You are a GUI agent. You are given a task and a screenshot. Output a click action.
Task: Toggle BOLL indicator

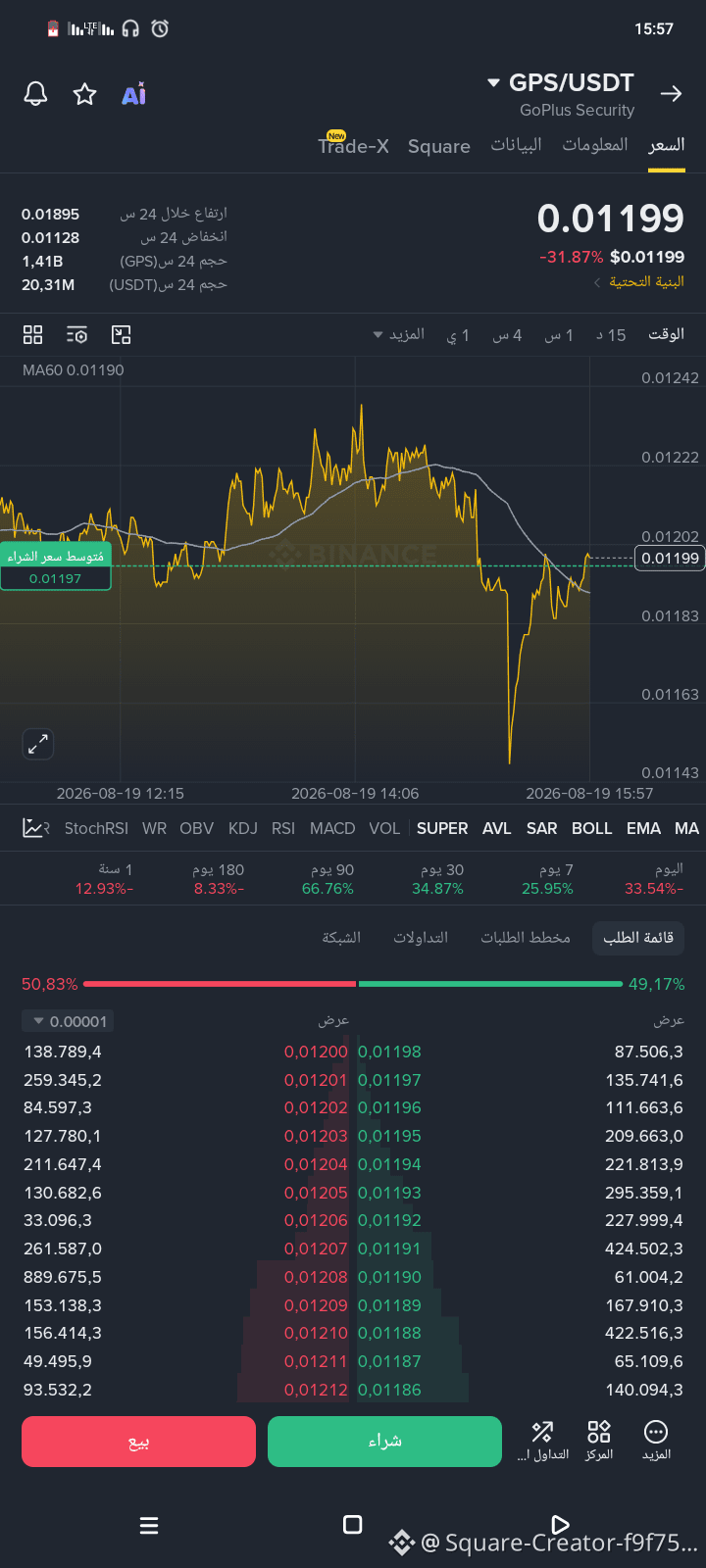tap(592, 828)
